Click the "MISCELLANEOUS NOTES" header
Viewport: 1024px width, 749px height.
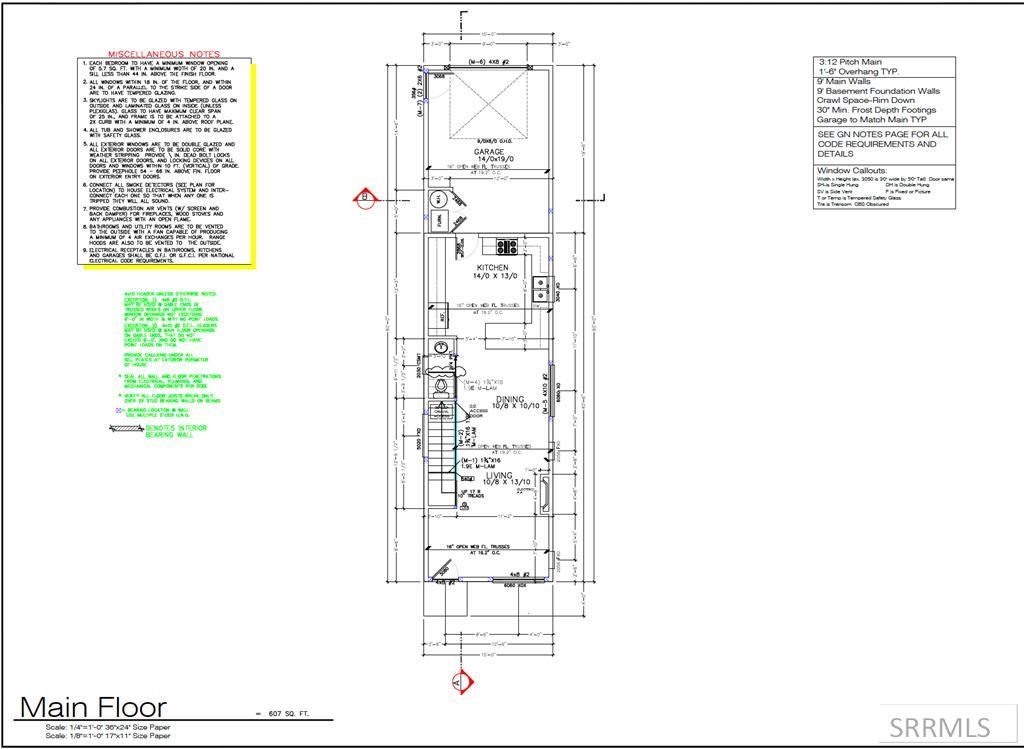(x=163, y=55)
